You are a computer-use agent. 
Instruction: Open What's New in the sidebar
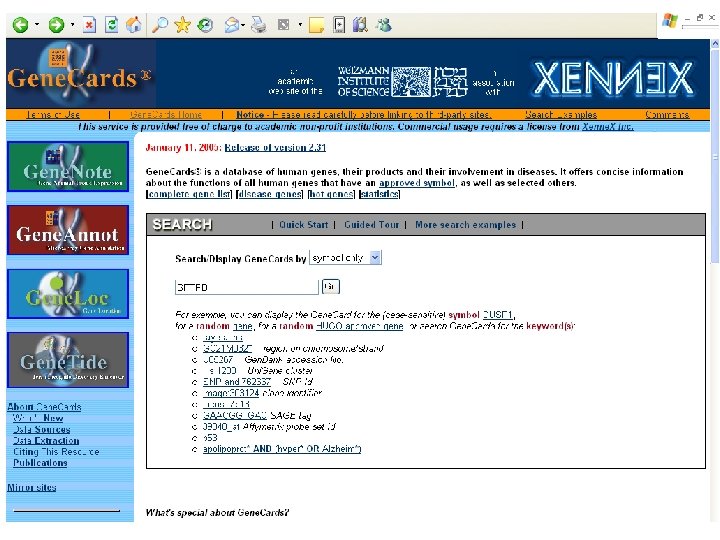click(38, 418)
